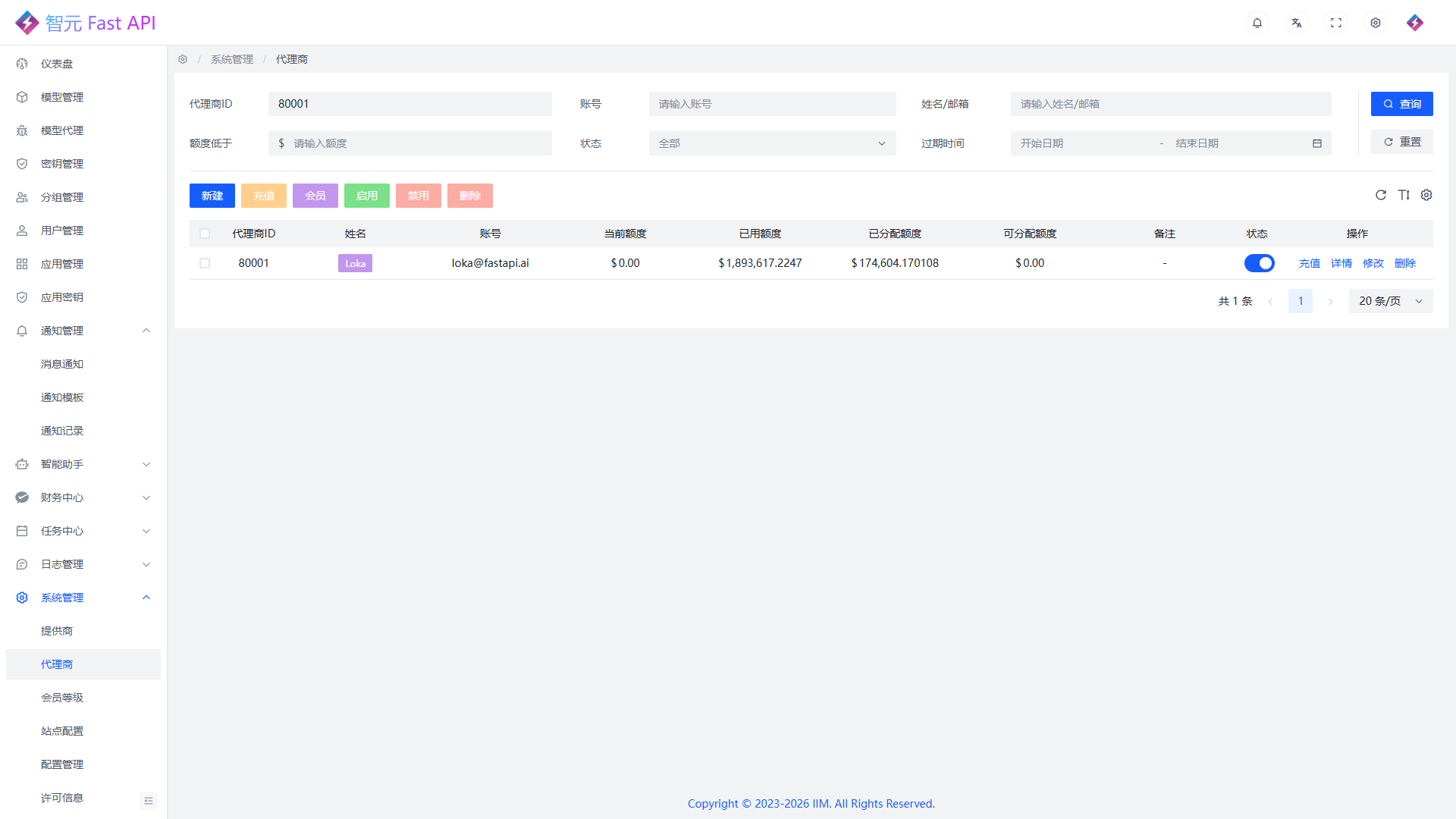
Task: Refresh the table using the reload icon
Action: click(x=1381, y=195)
